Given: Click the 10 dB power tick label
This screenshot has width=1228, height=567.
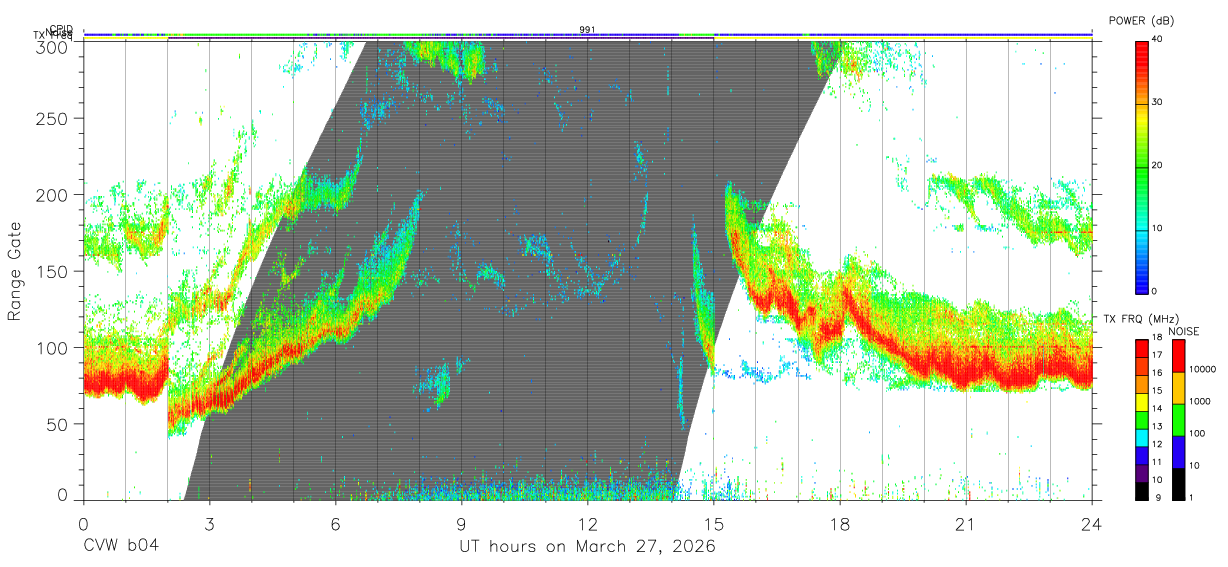Looking at the screenshot, I should pyautogui.click(x=1159, y=228).
